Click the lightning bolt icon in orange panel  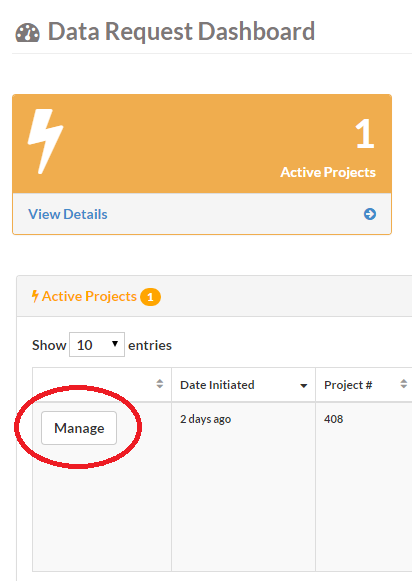point(45,141)
